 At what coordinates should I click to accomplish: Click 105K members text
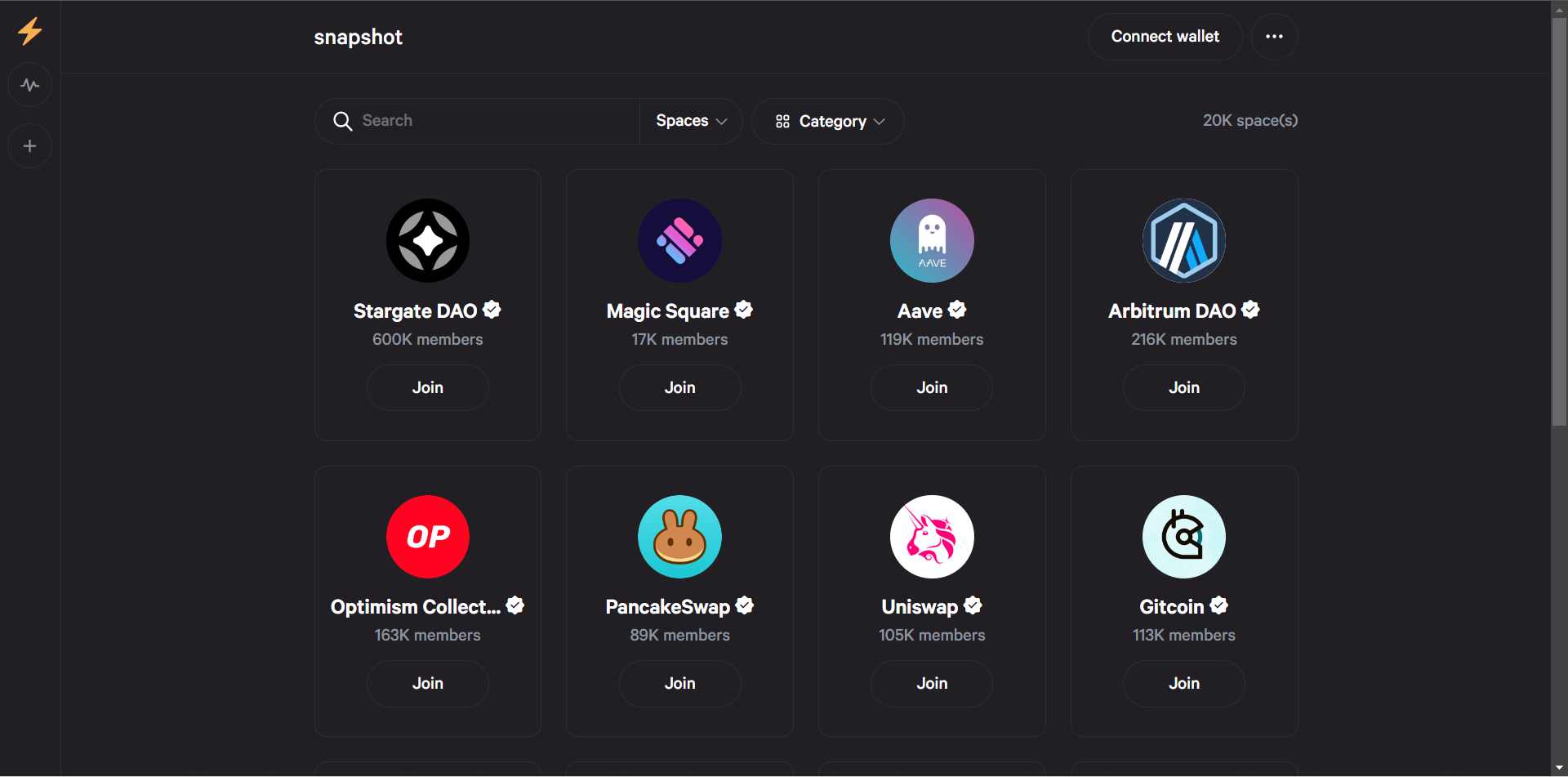932,636
